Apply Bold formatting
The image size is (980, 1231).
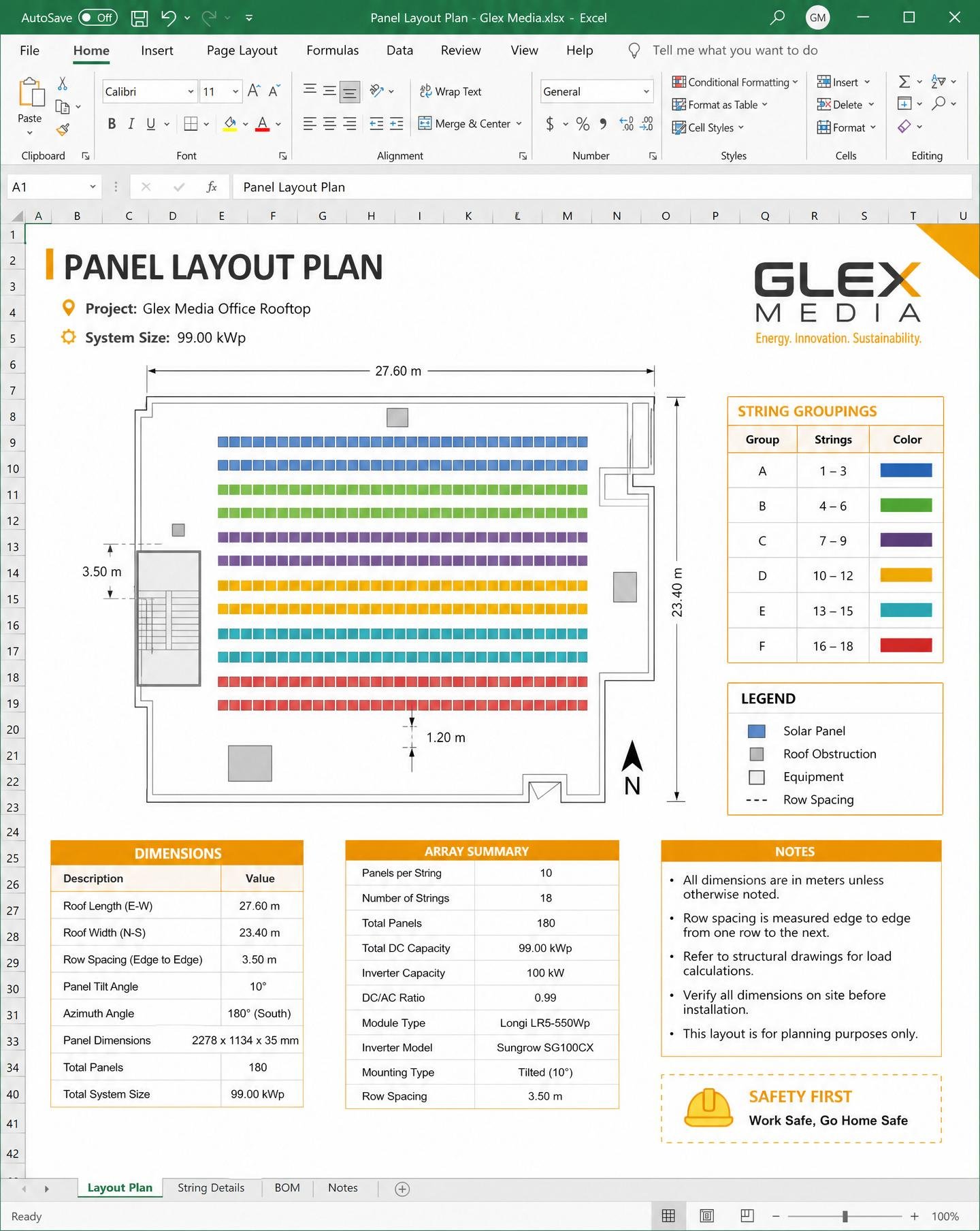tap(112, 124)
